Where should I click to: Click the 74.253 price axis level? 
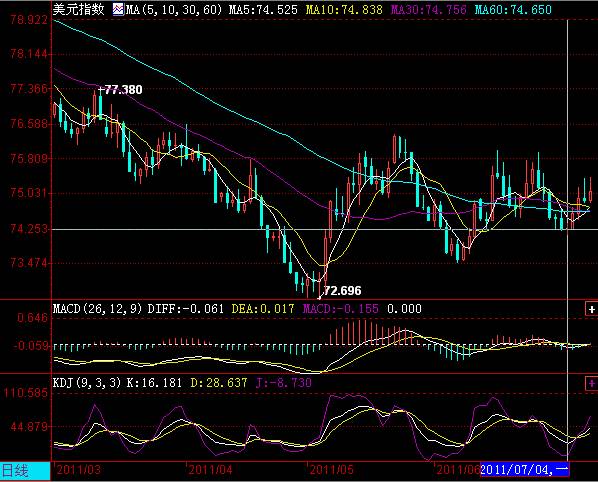(x=29, y=229)
